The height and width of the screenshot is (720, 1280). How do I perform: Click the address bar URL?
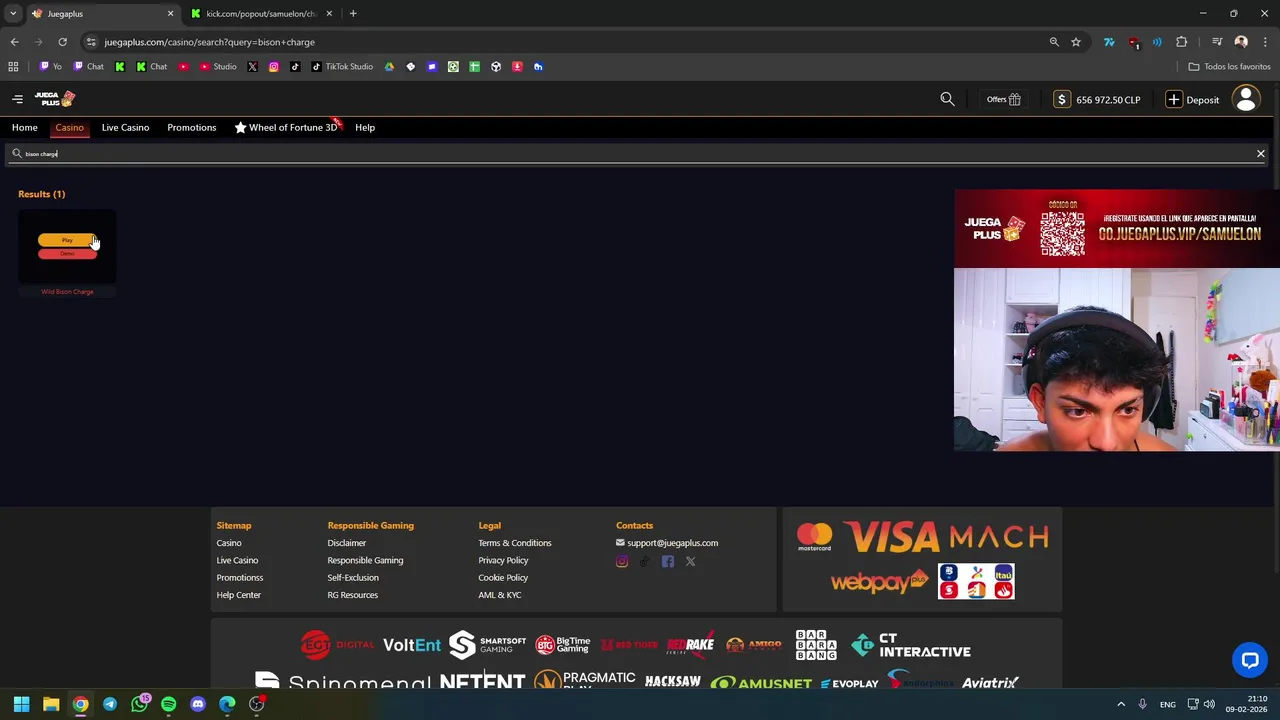point(210,42)
